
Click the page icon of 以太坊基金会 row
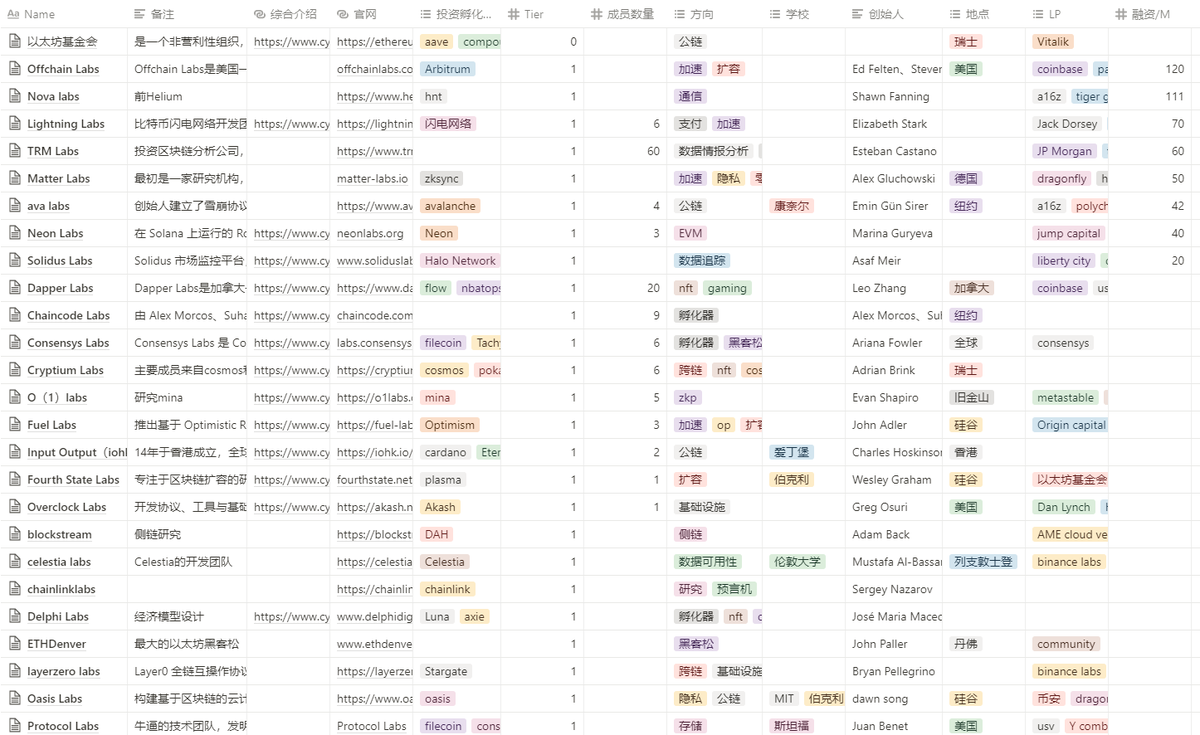pyautogui.click(x=14, y=42)
